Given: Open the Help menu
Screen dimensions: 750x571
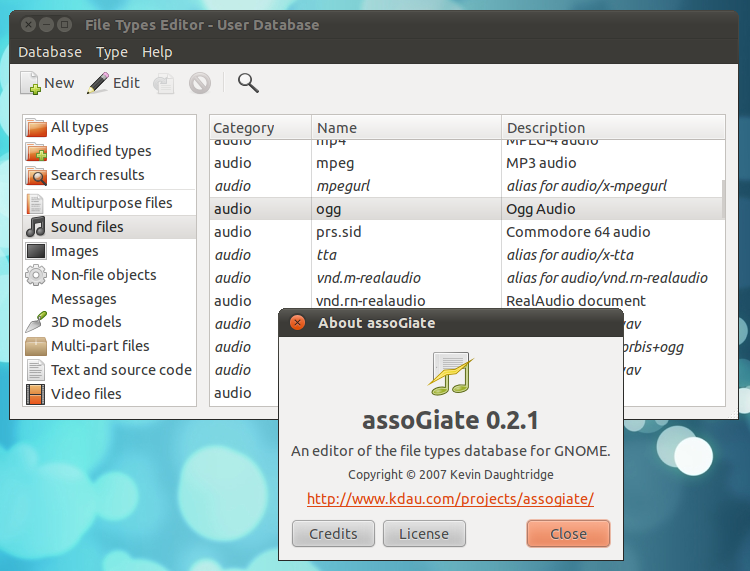Looking at the screenshot, I should [157, 52].
